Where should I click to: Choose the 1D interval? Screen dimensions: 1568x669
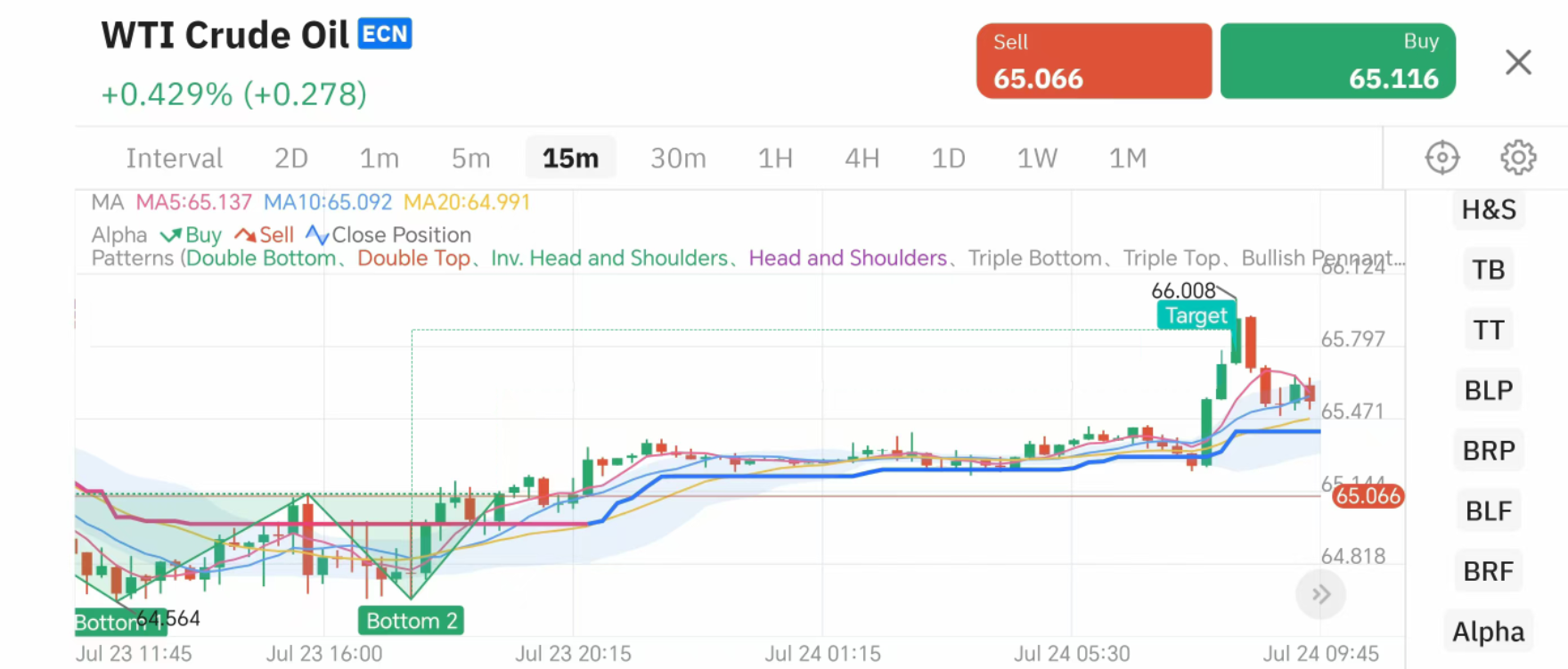948,159
